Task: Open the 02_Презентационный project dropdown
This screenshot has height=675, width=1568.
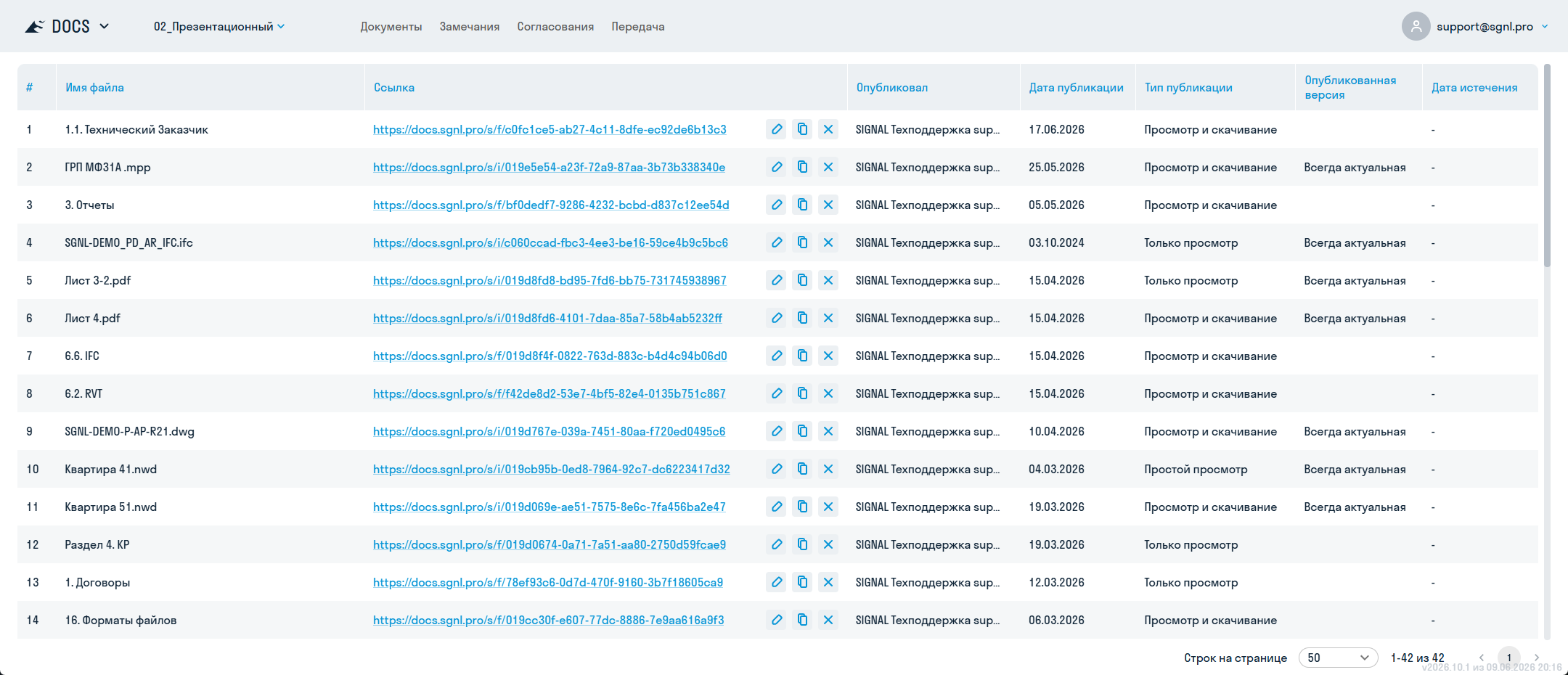Action: click(219, 26)
